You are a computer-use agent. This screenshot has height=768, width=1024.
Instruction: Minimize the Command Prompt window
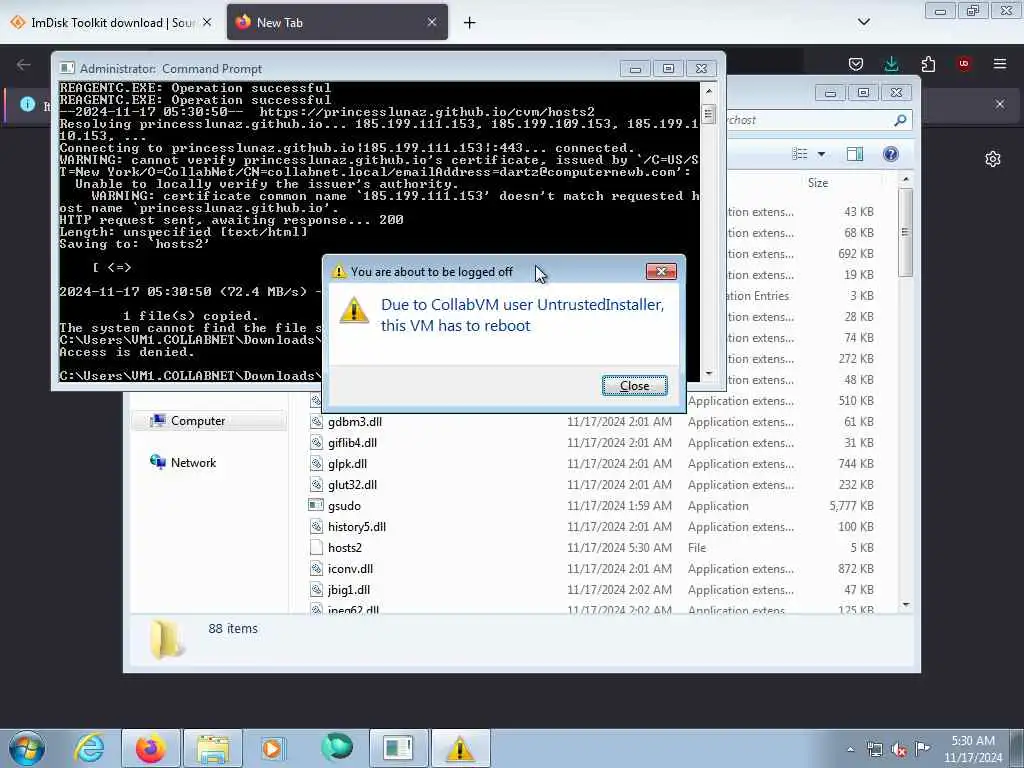(x=635, y=69)
